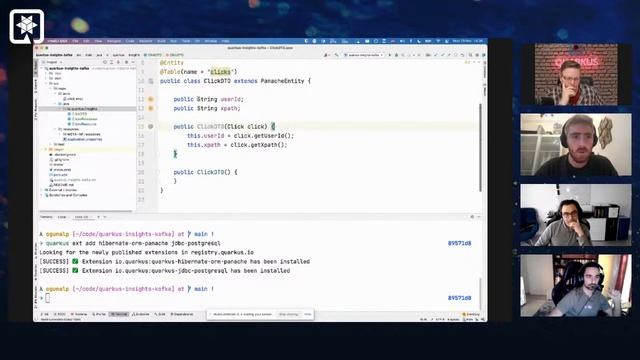Select README.md in the project tree

[x=62, y=185]
